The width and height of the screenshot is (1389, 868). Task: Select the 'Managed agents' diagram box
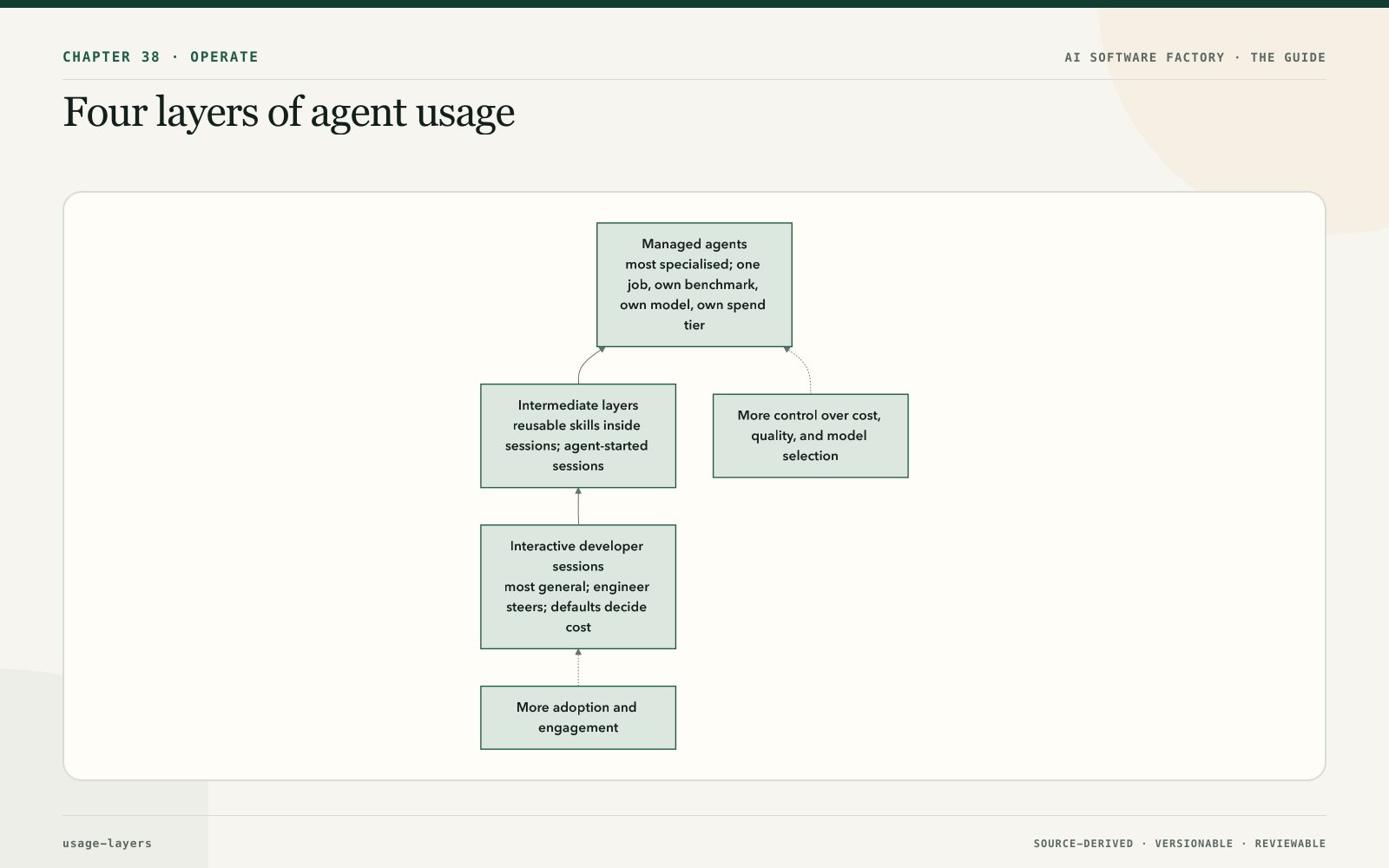click(x=694, y=285)
